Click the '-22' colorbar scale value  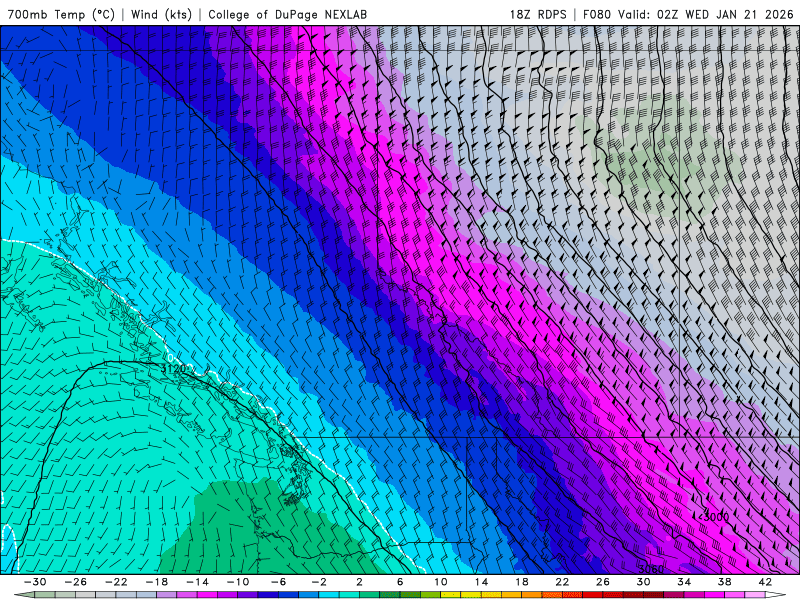(x=116, y=582)
